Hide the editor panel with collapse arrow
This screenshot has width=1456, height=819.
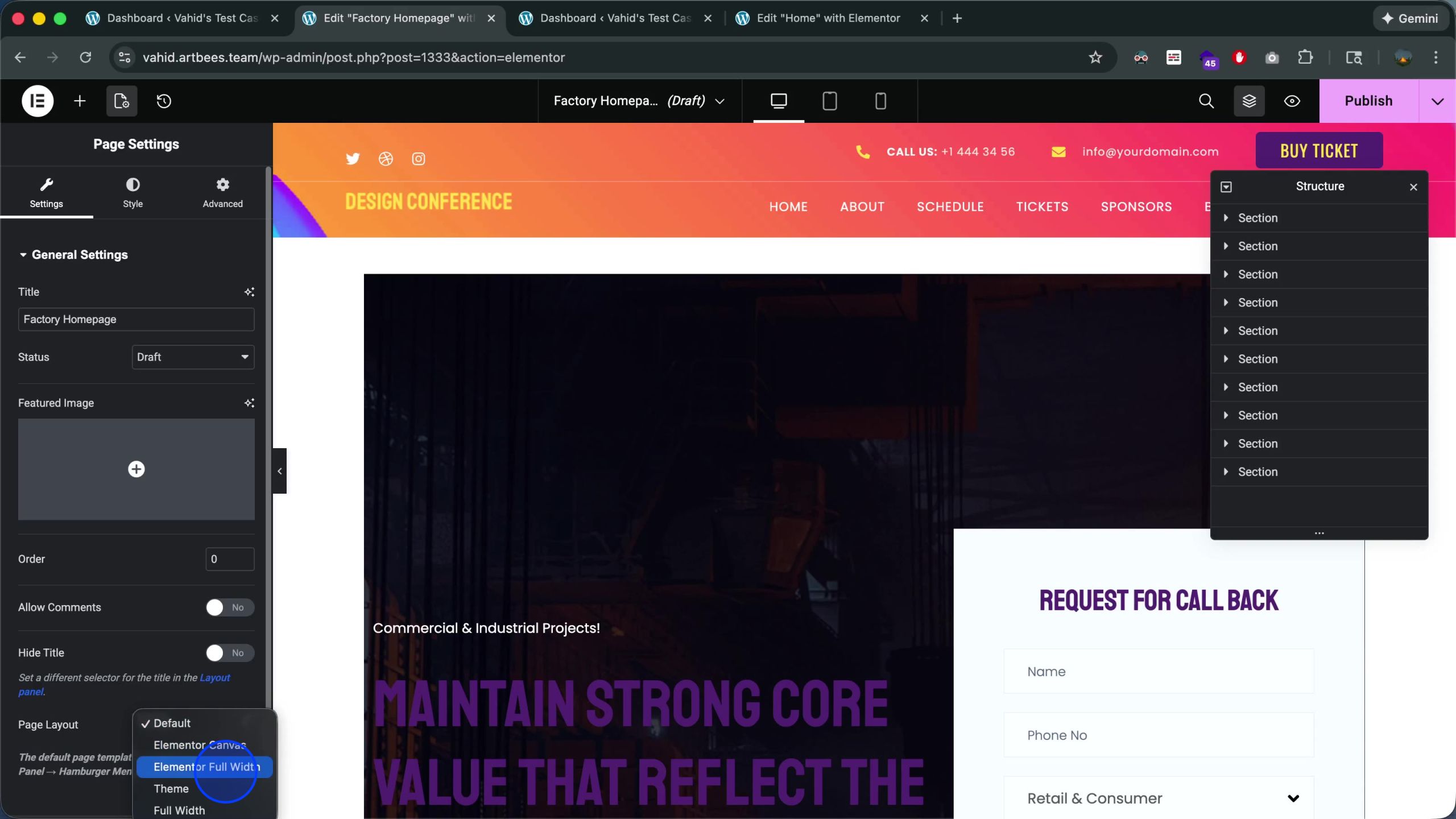pos(279,471)
